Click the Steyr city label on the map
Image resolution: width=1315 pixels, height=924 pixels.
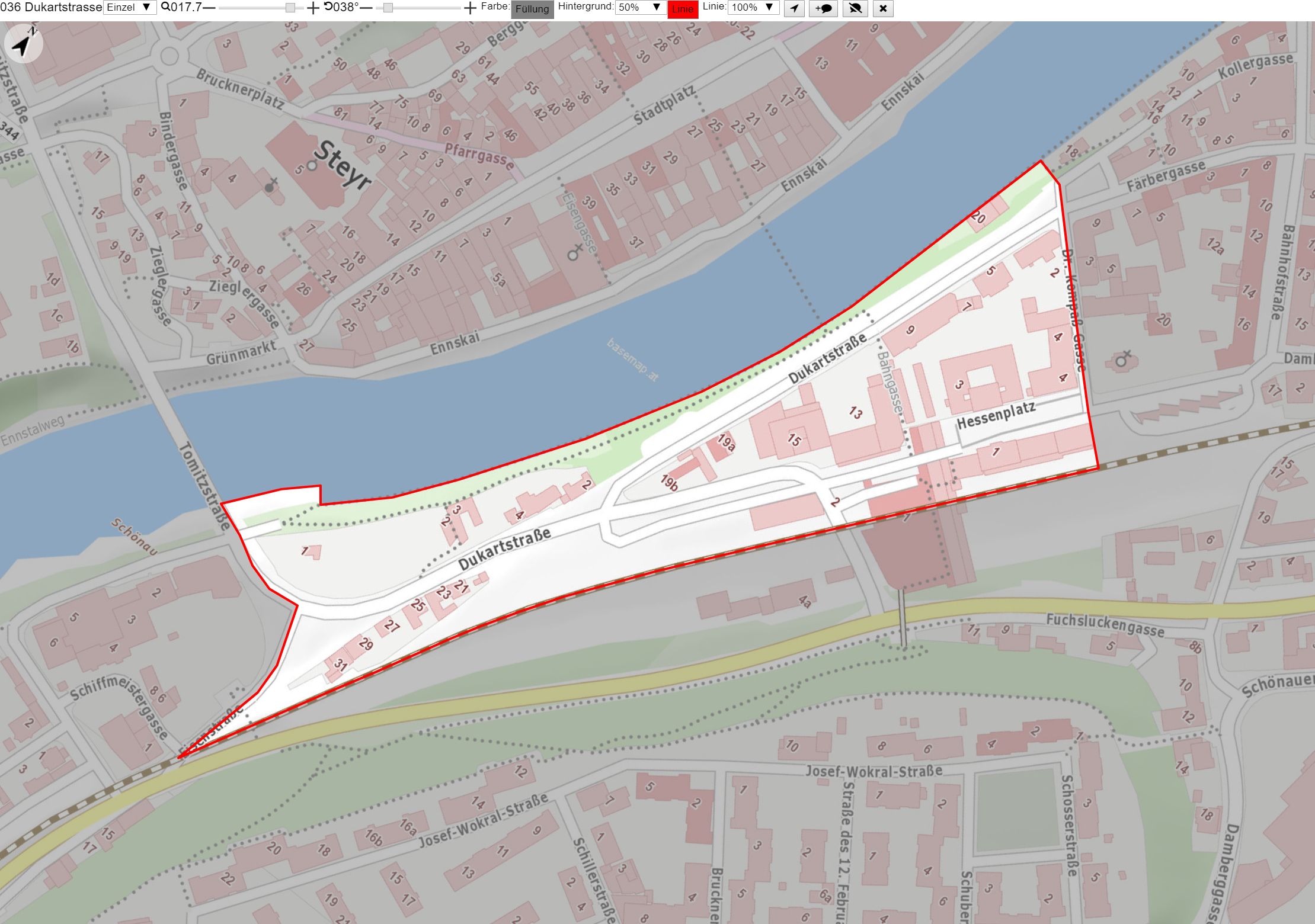343,165
